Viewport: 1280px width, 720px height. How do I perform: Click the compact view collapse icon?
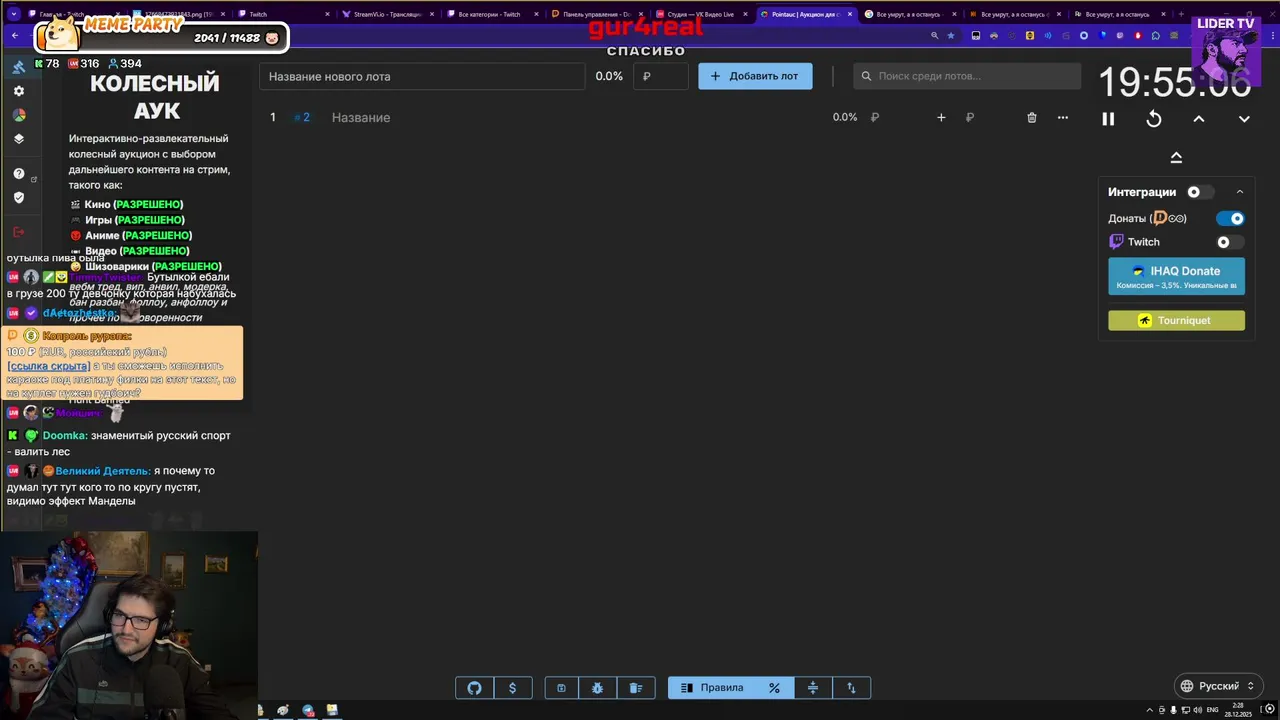pyautogui.click(x=813, y=688)
